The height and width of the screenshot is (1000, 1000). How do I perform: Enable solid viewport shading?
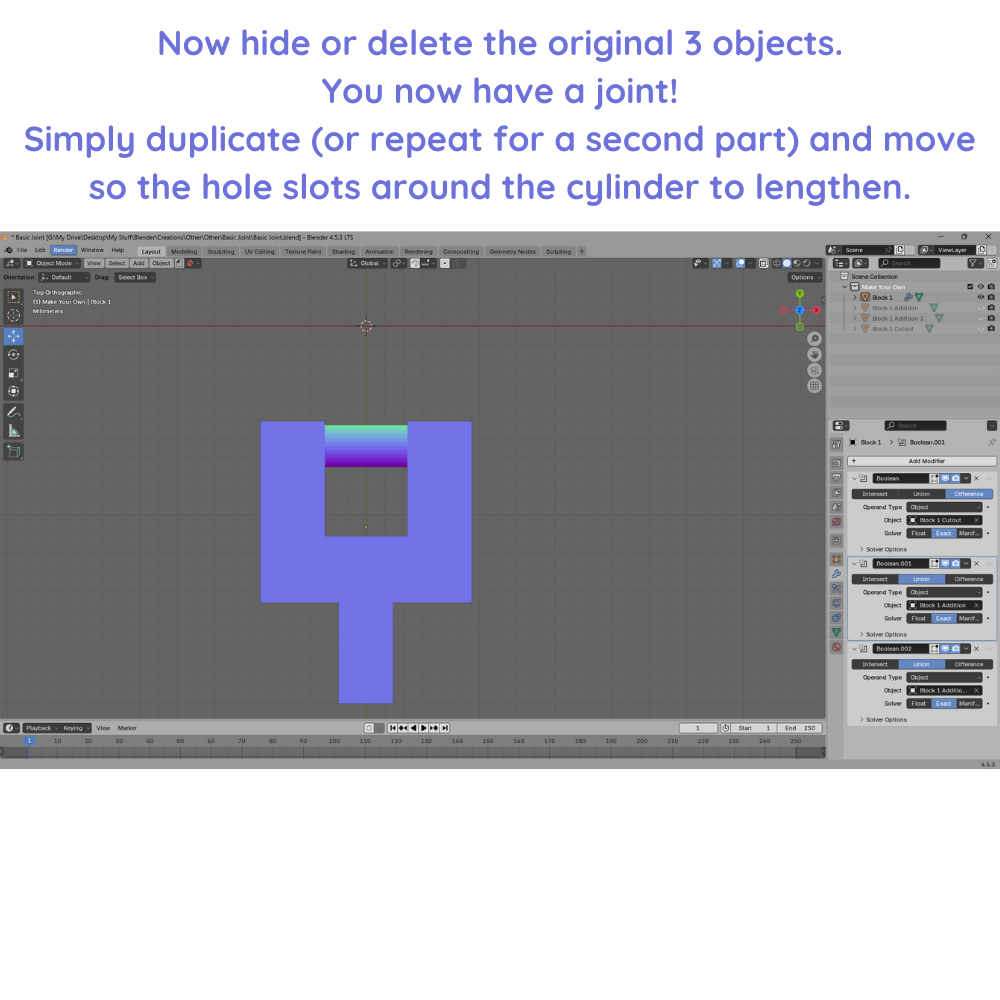click(786, 263)
